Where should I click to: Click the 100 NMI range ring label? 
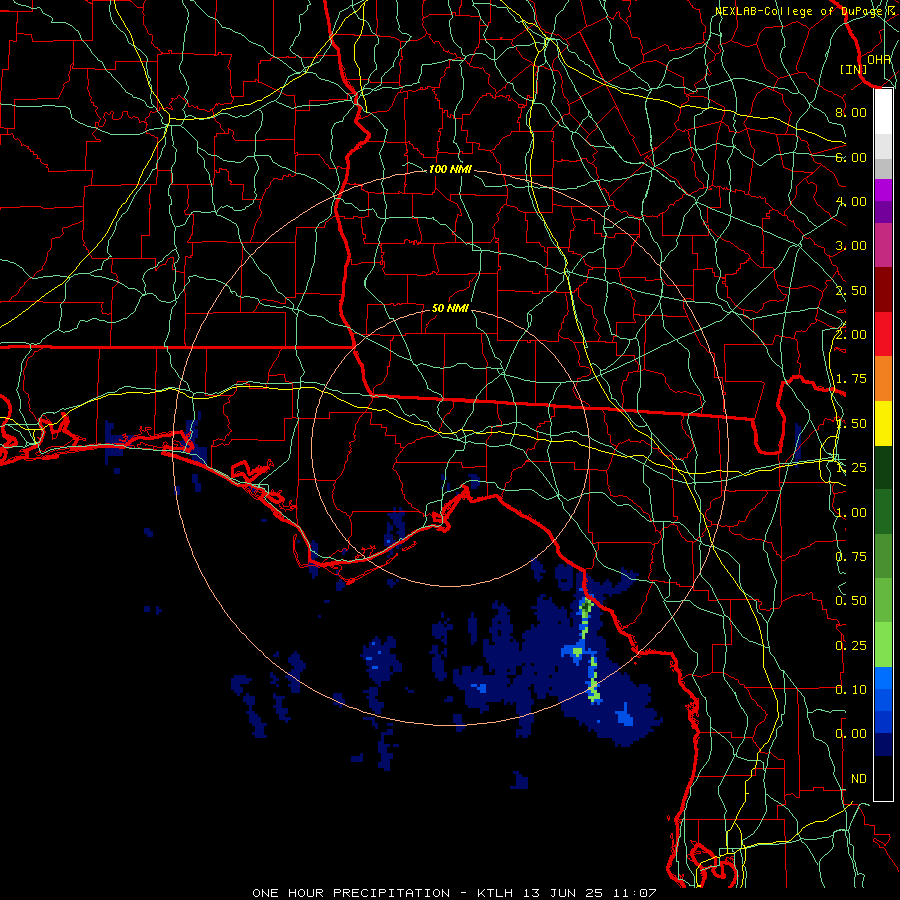pos(450,169)
